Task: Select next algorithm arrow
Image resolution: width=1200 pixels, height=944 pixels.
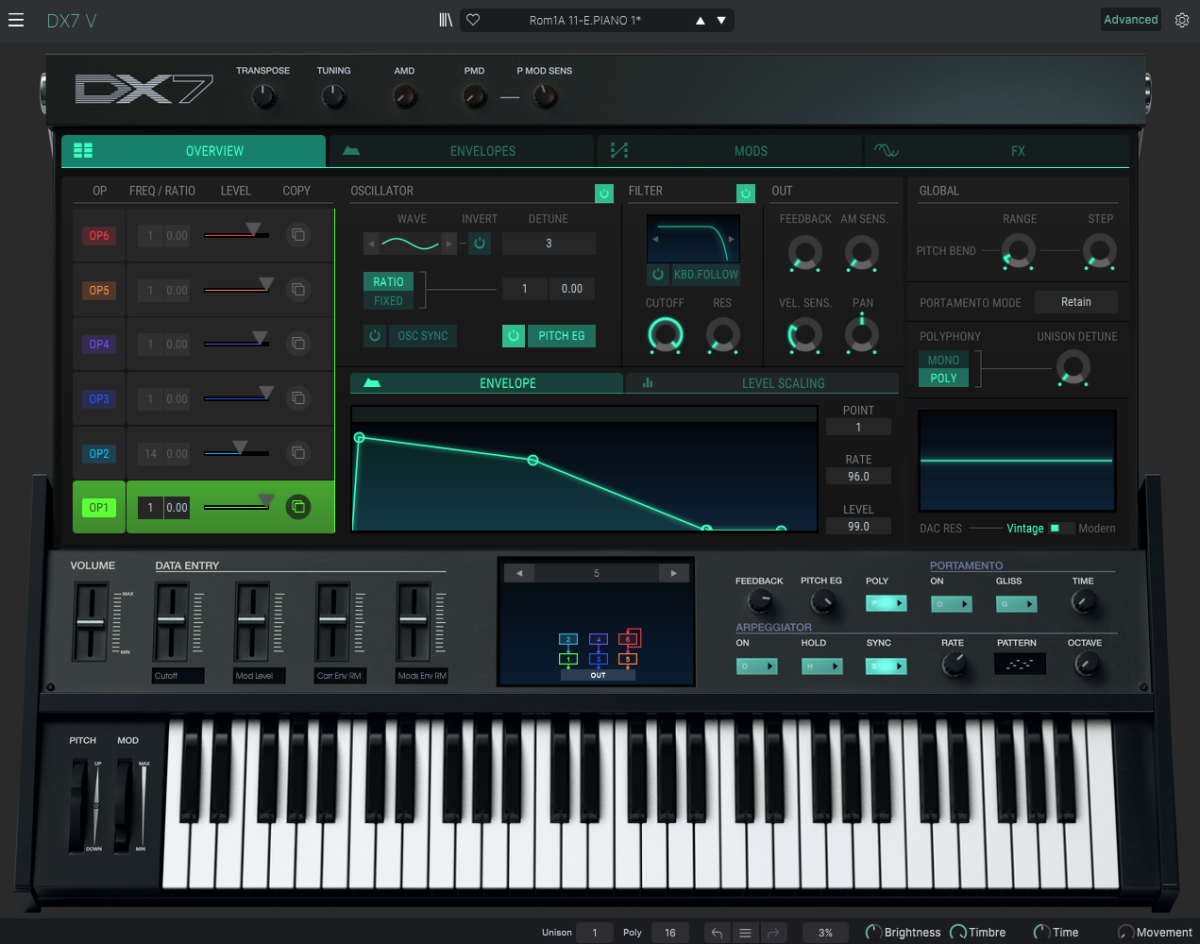Action: (x=674, y=573)
